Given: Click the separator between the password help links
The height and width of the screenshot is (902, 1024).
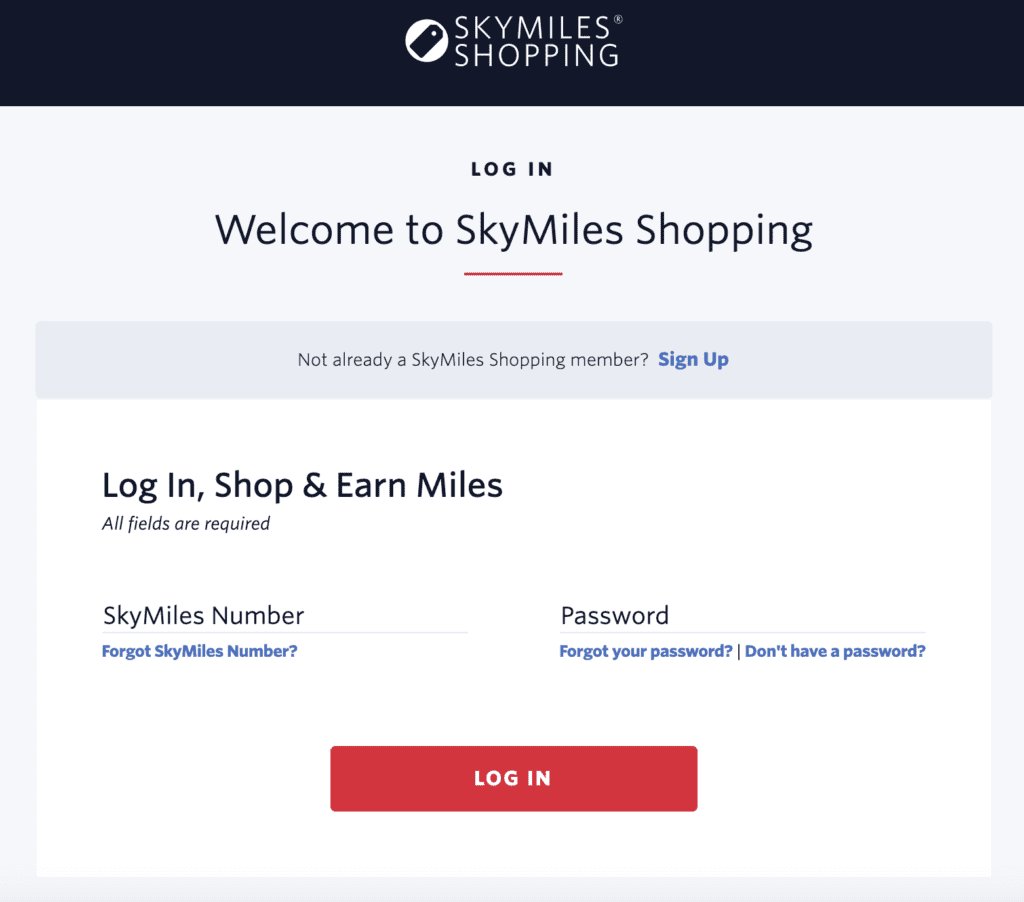Looking at the screenshot, I should [739, 650].
